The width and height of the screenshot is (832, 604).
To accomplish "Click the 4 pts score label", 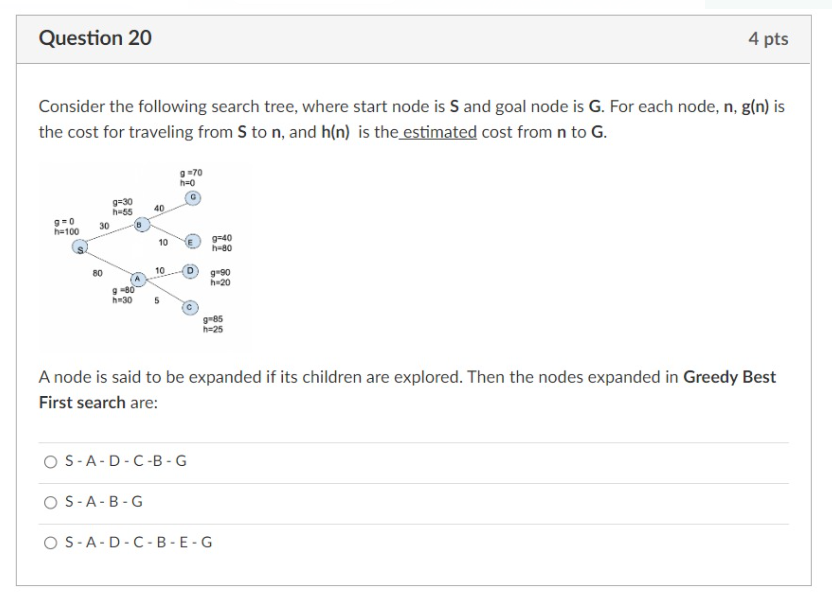I will (768, 39).
